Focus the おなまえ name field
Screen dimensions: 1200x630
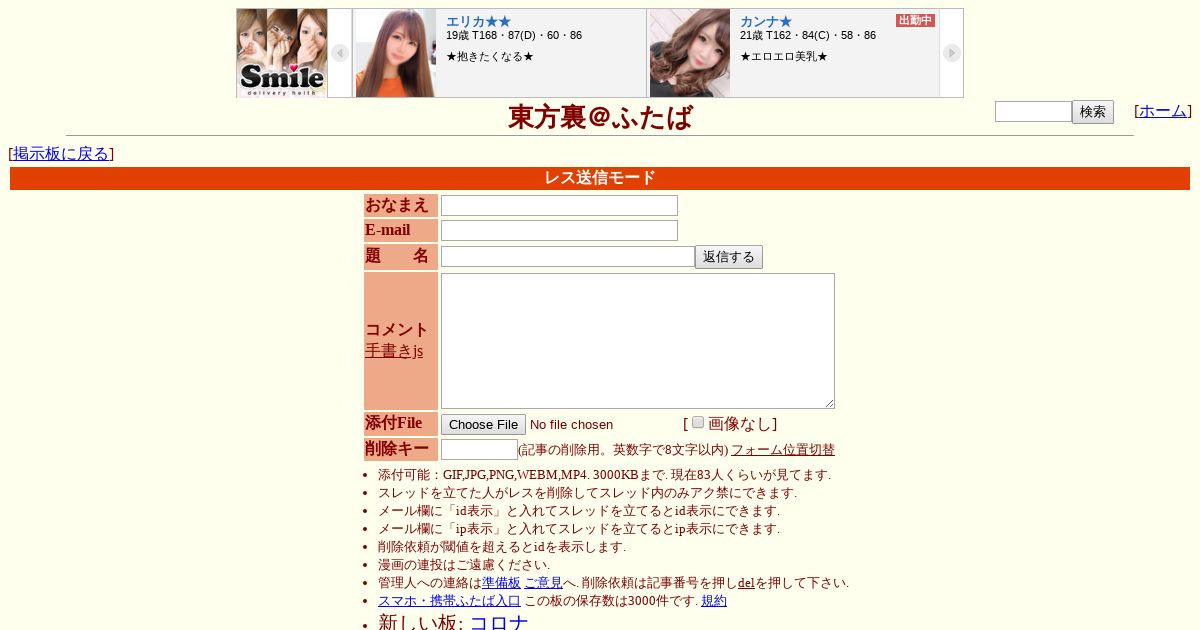[x=559, y=205]
